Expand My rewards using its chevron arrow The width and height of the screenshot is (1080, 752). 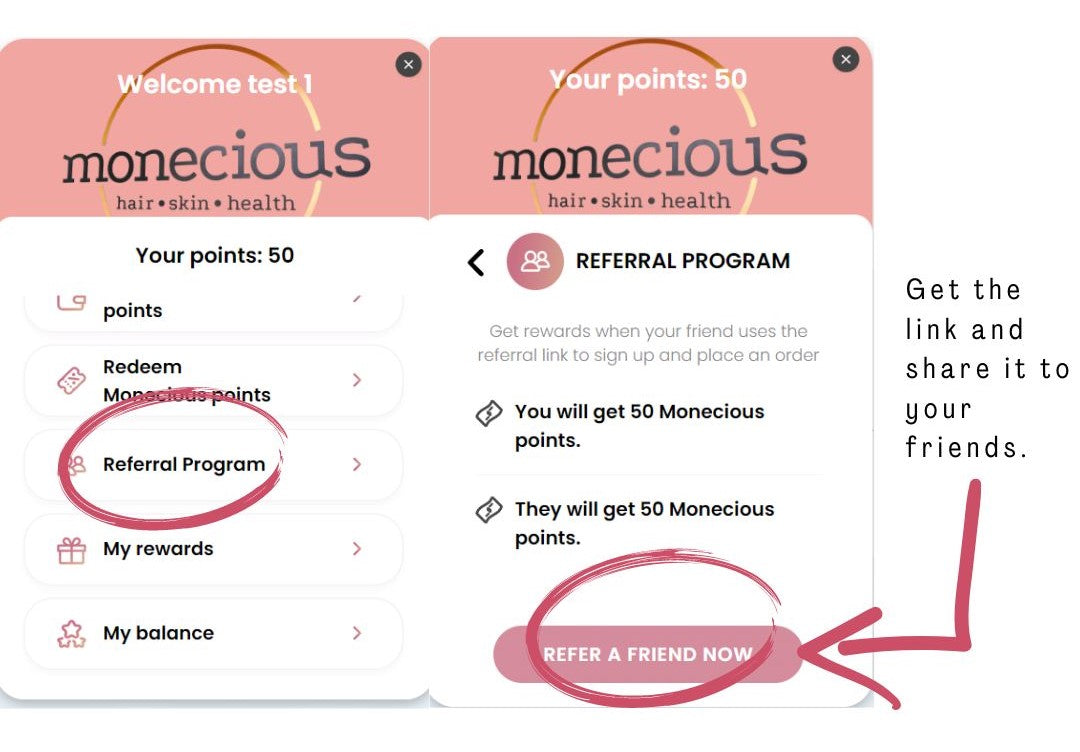(x=357, y=549)
